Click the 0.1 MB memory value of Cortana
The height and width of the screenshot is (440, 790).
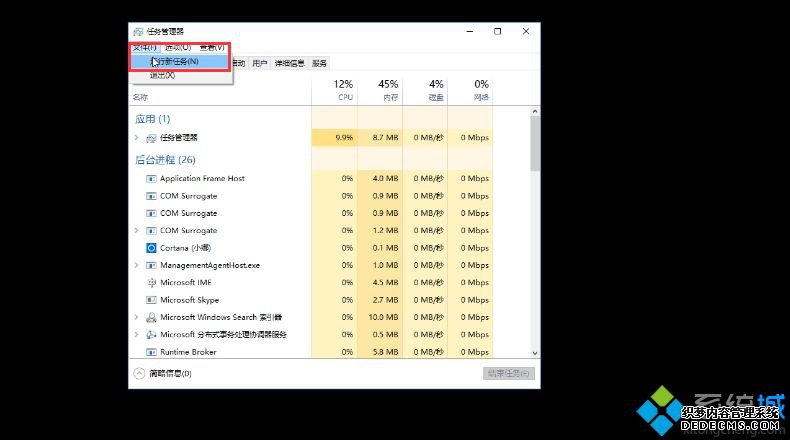click(x=385, y=248)
